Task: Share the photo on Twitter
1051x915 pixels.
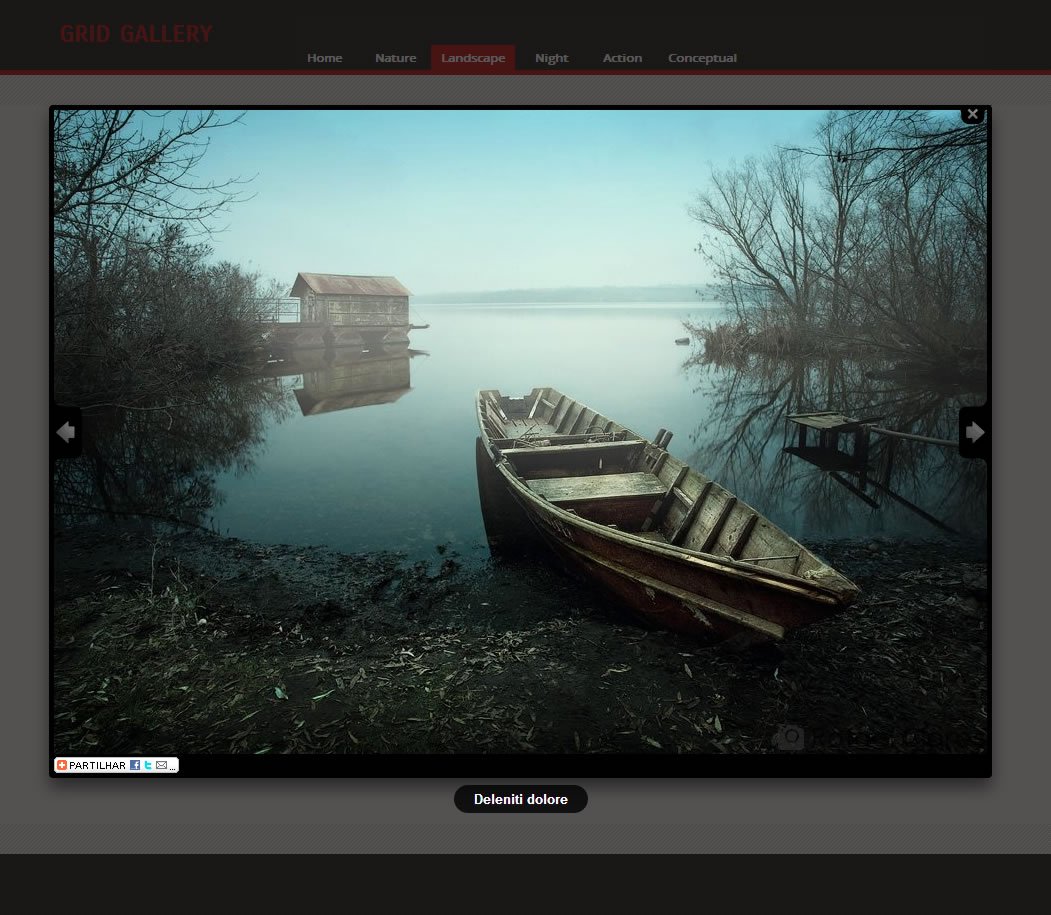Action: pos(148,765)
